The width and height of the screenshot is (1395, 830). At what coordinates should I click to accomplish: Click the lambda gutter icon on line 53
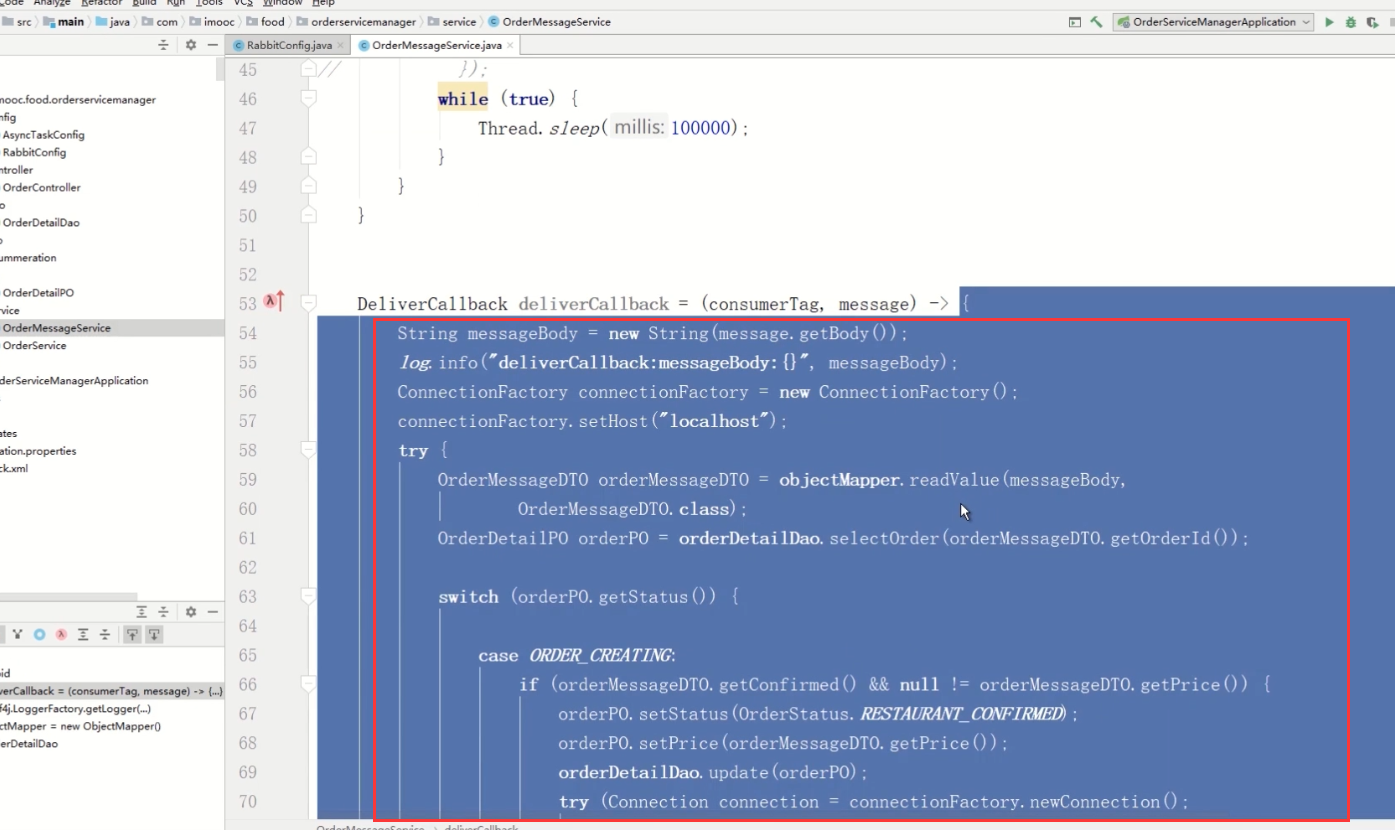(274, 303)
